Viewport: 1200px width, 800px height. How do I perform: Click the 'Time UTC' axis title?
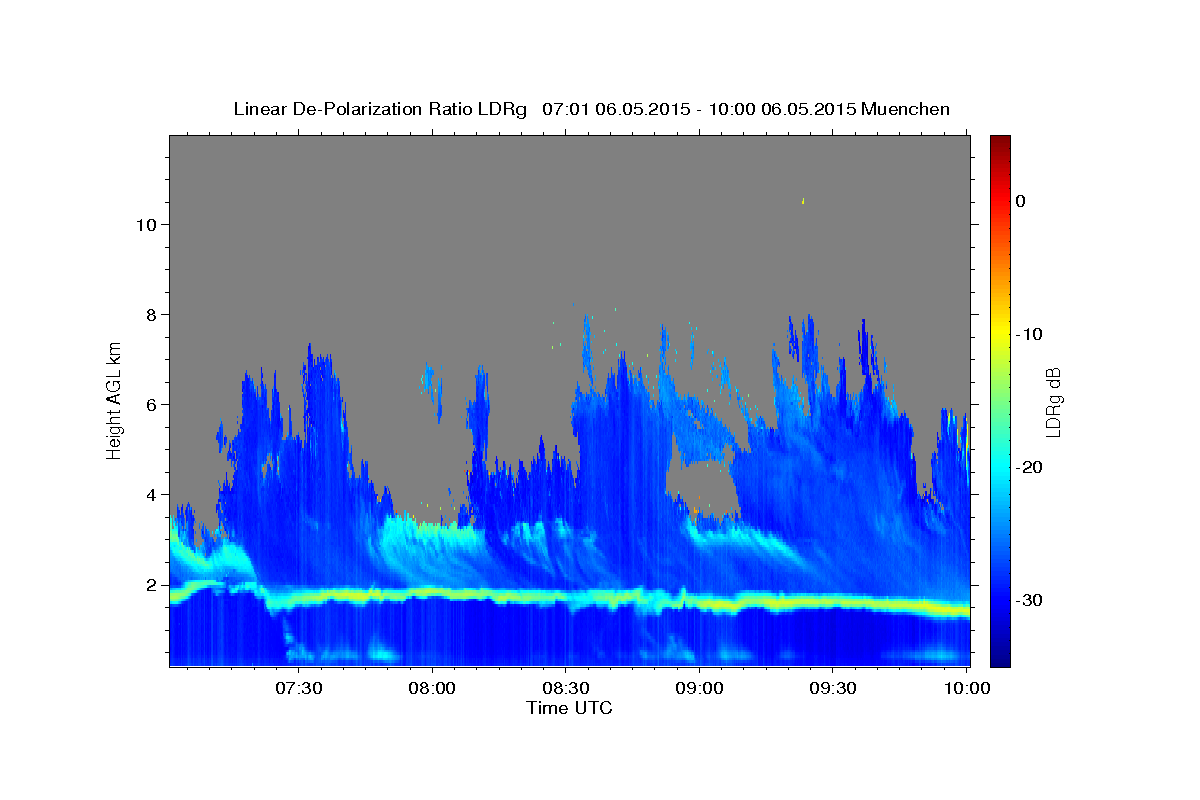(569, 708)
